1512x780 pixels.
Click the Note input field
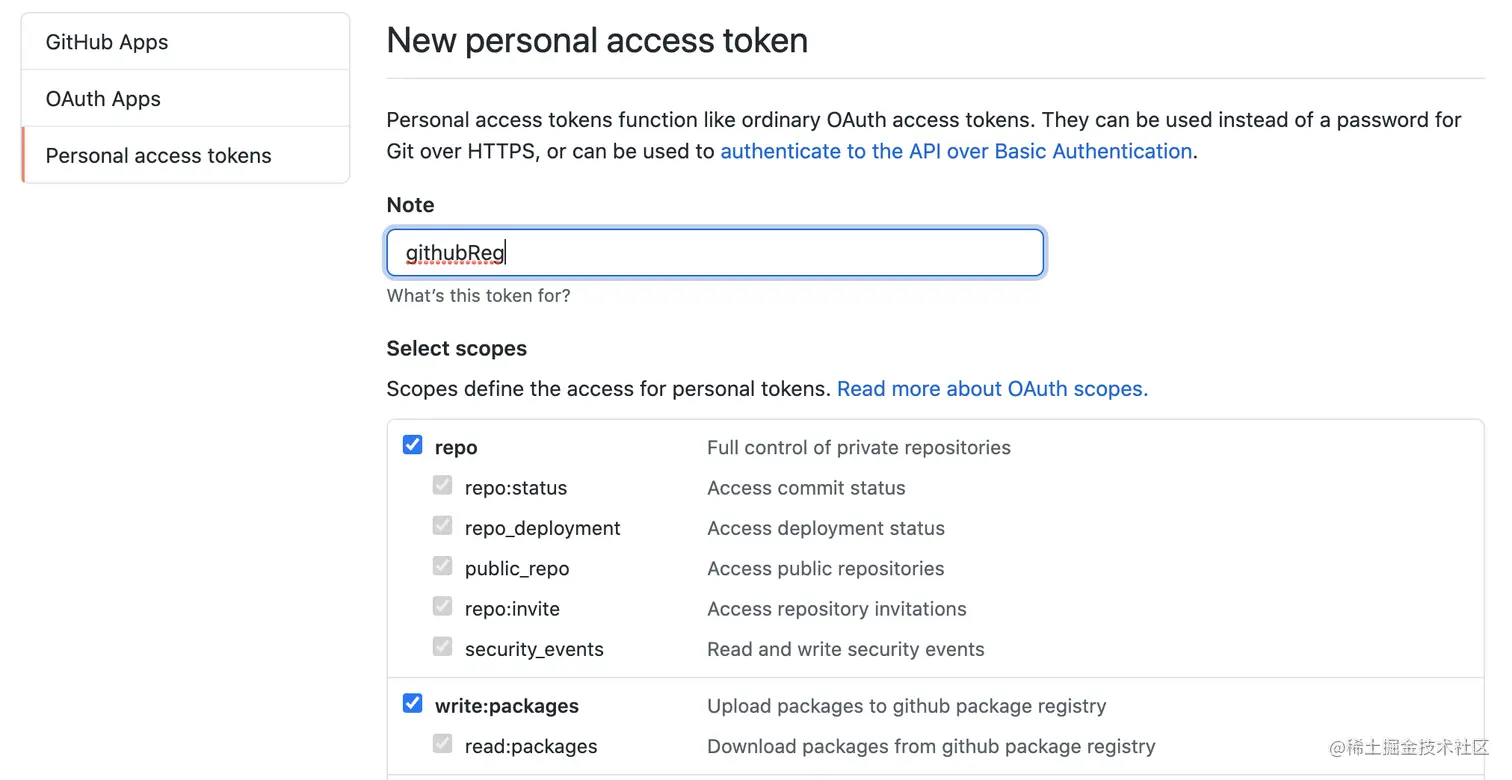pos(715,253)
